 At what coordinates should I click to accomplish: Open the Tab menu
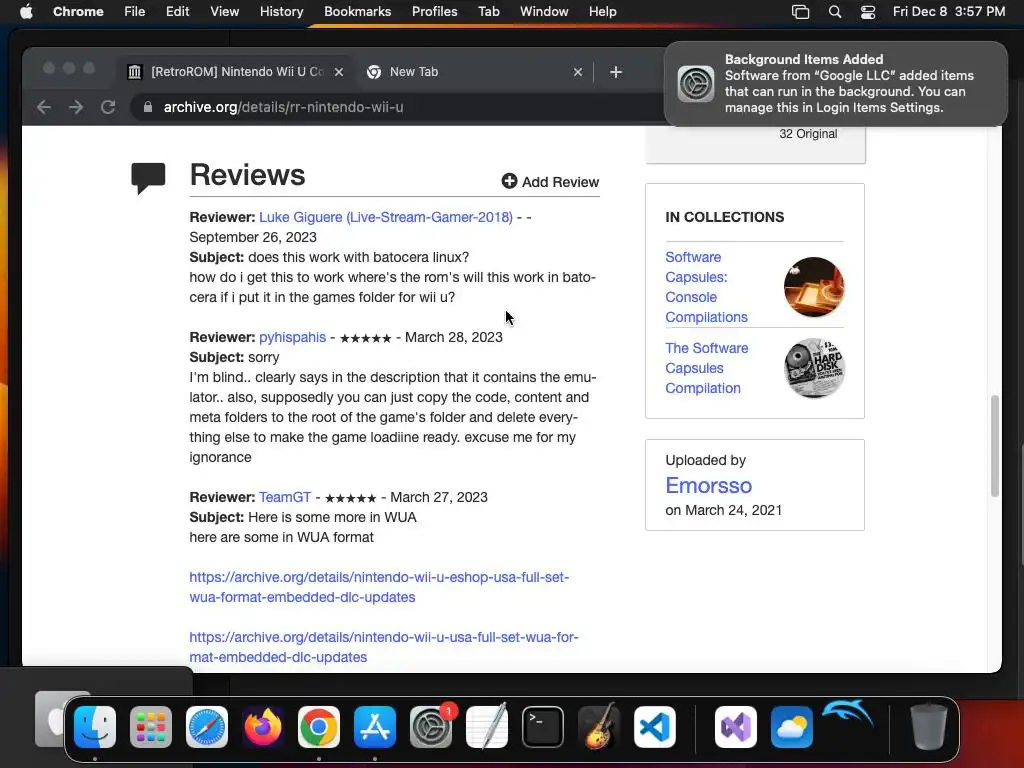coord(488,12)
